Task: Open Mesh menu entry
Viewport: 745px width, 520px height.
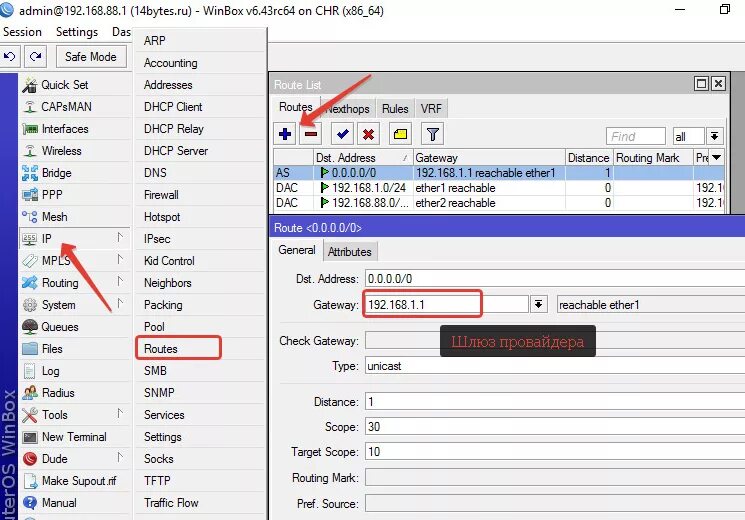Action: (75, 217)
